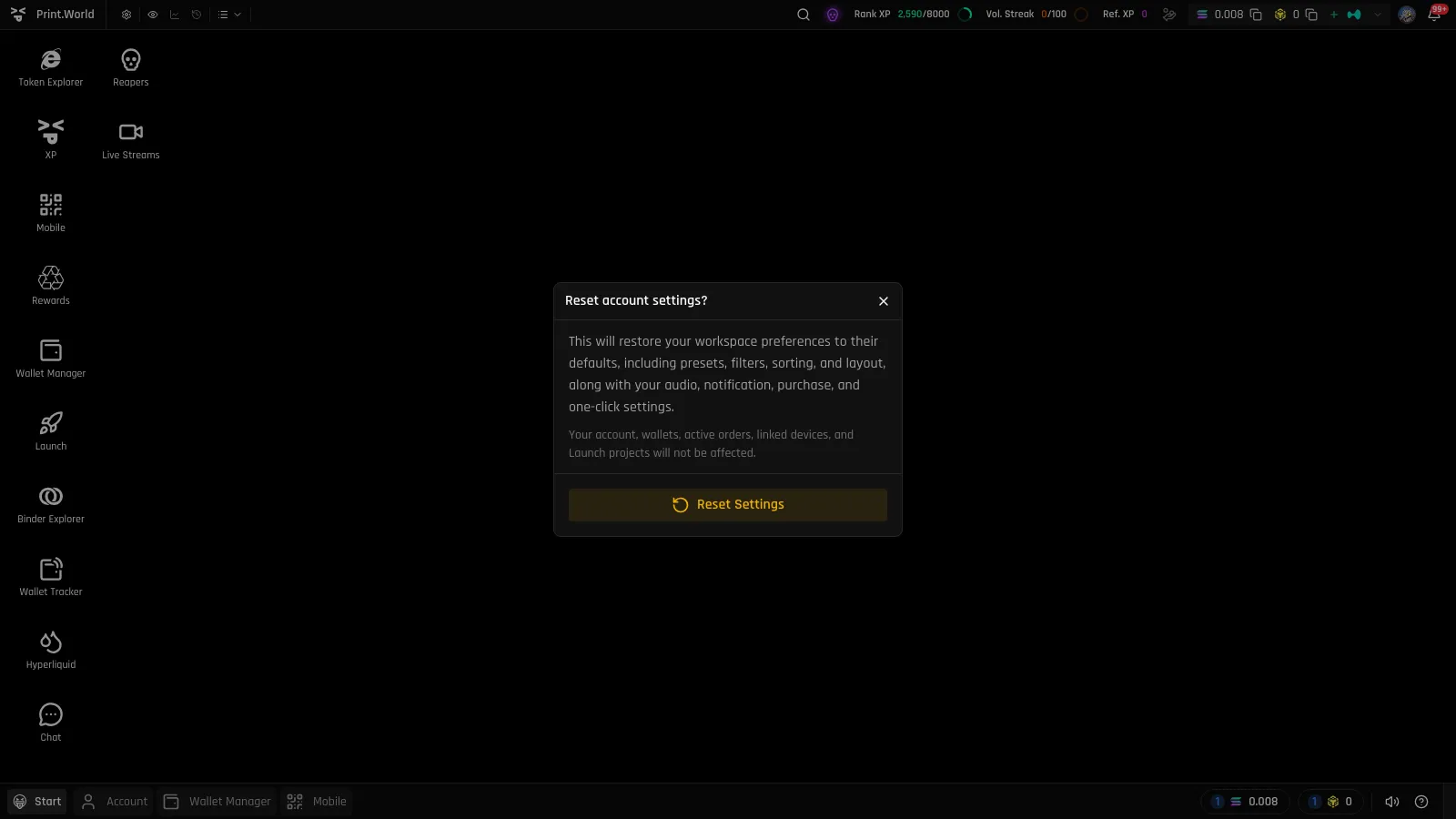Open Live Streams camera shortcut
1456x819 pixels.
(x=131, y=141)
